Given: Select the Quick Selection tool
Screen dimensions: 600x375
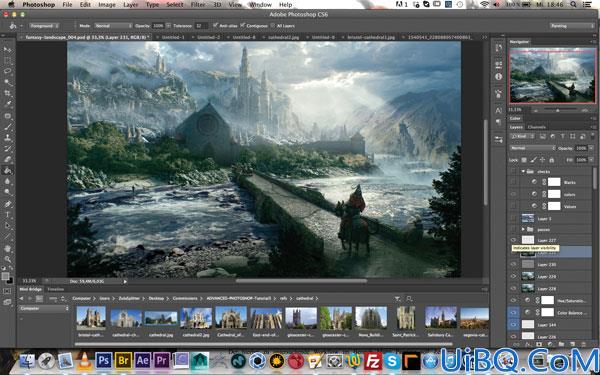Looking at the screenshot, I should click(7, 82).
